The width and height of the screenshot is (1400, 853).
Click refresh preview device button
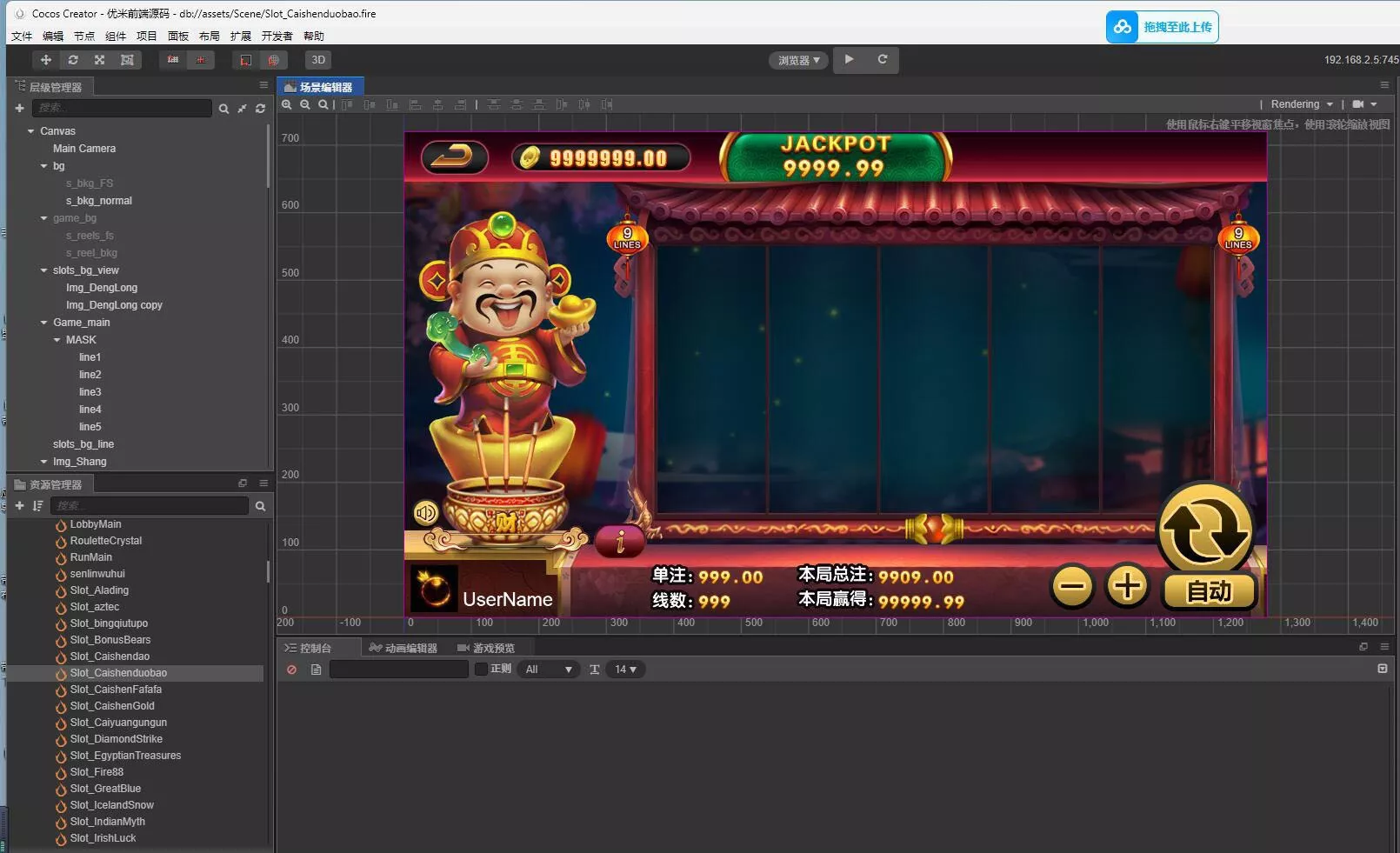tap(883, 59)
